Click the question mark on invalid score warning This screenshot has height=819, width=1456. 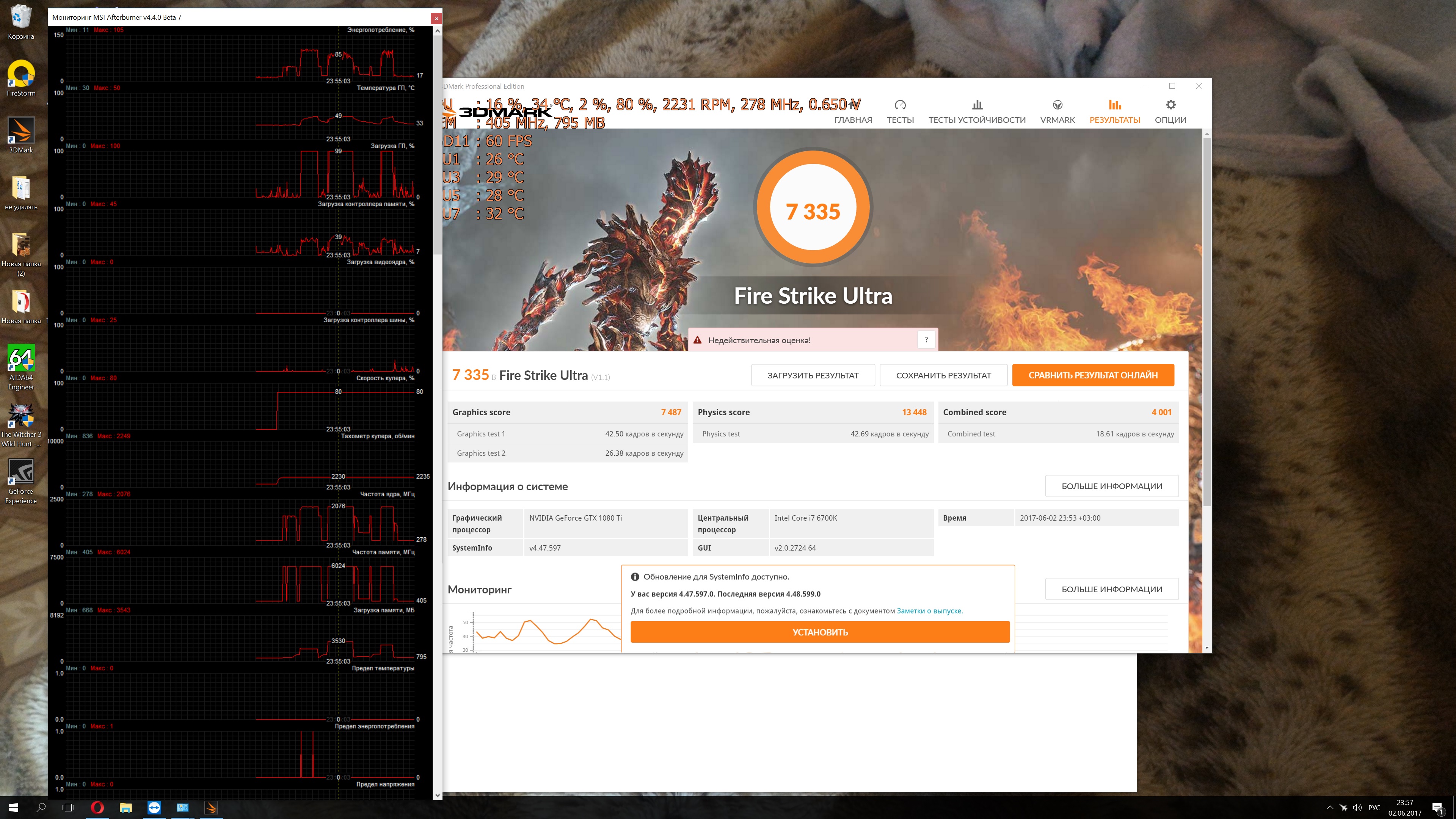926,340
